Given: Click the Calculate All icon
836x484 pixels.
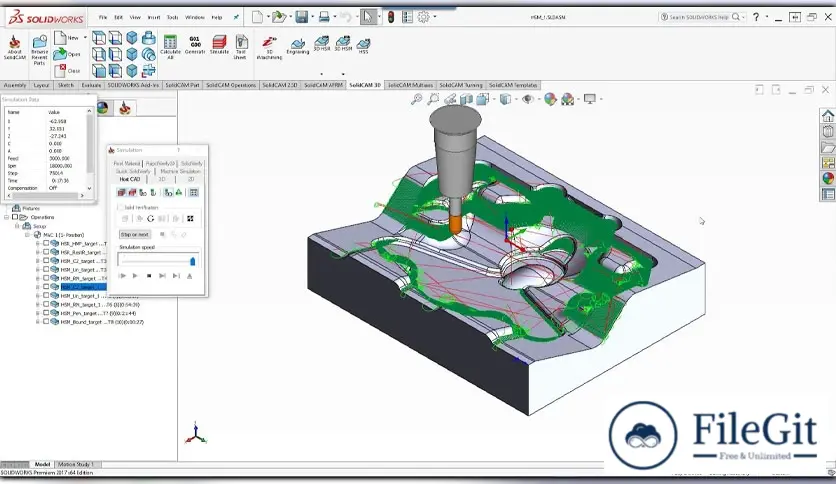Looking at the screenshot, I should [x=170, y=47].
